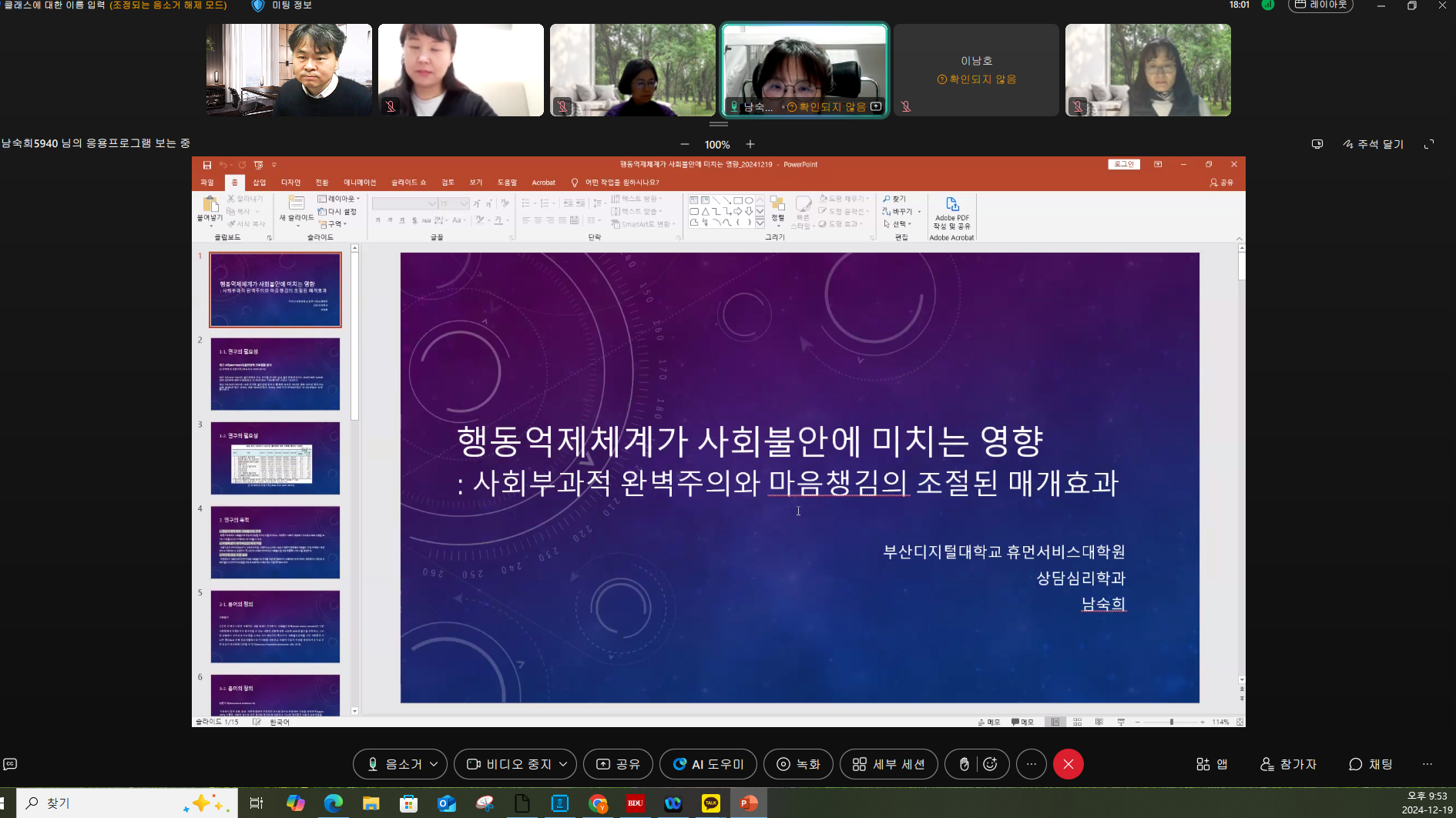
Task: Open Zoom 앱 (Apps) panel
Action: click(1212, 764)
